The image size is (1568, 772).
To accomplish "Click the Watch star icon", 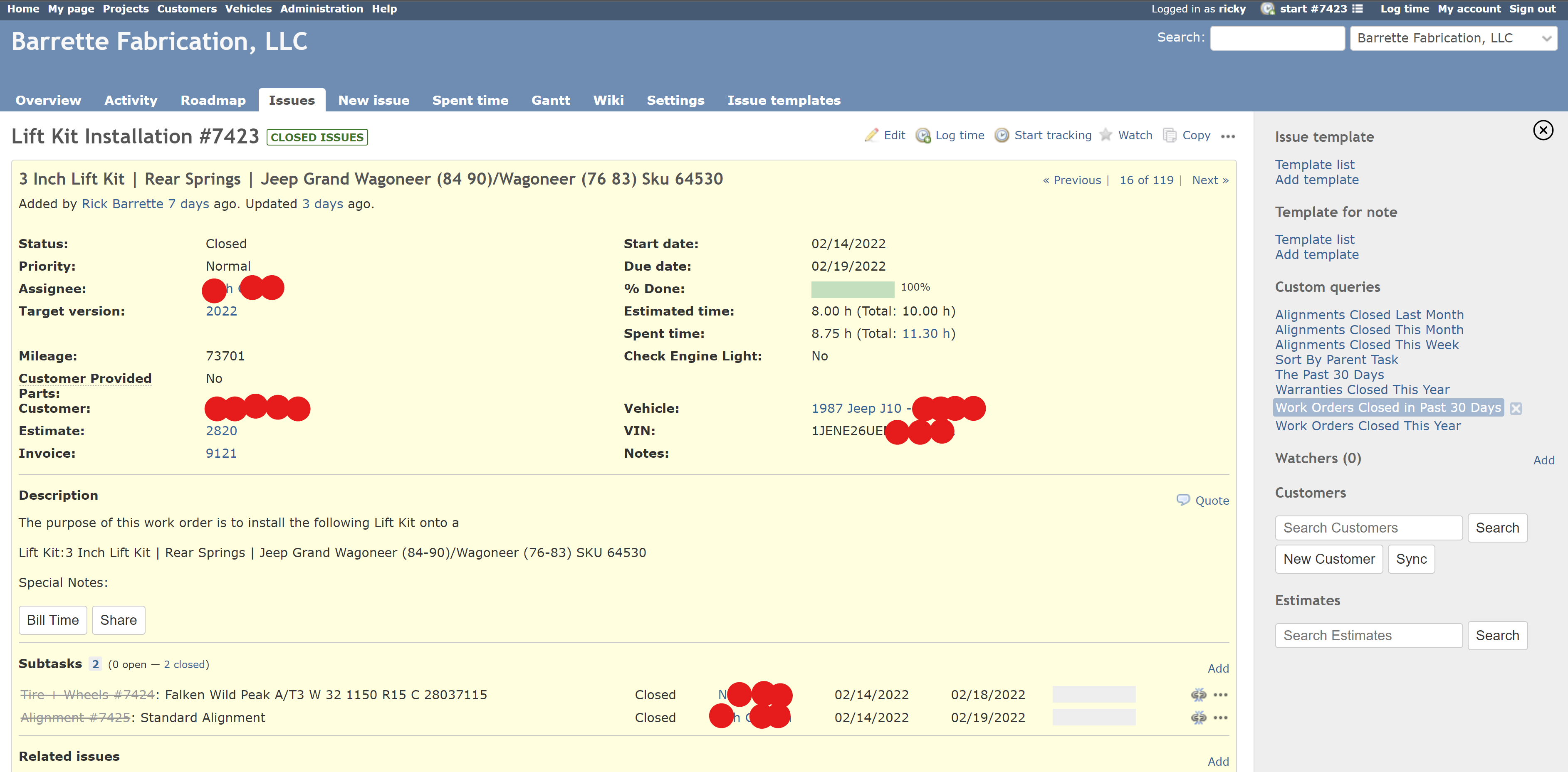I will (x=1106, y=135).
